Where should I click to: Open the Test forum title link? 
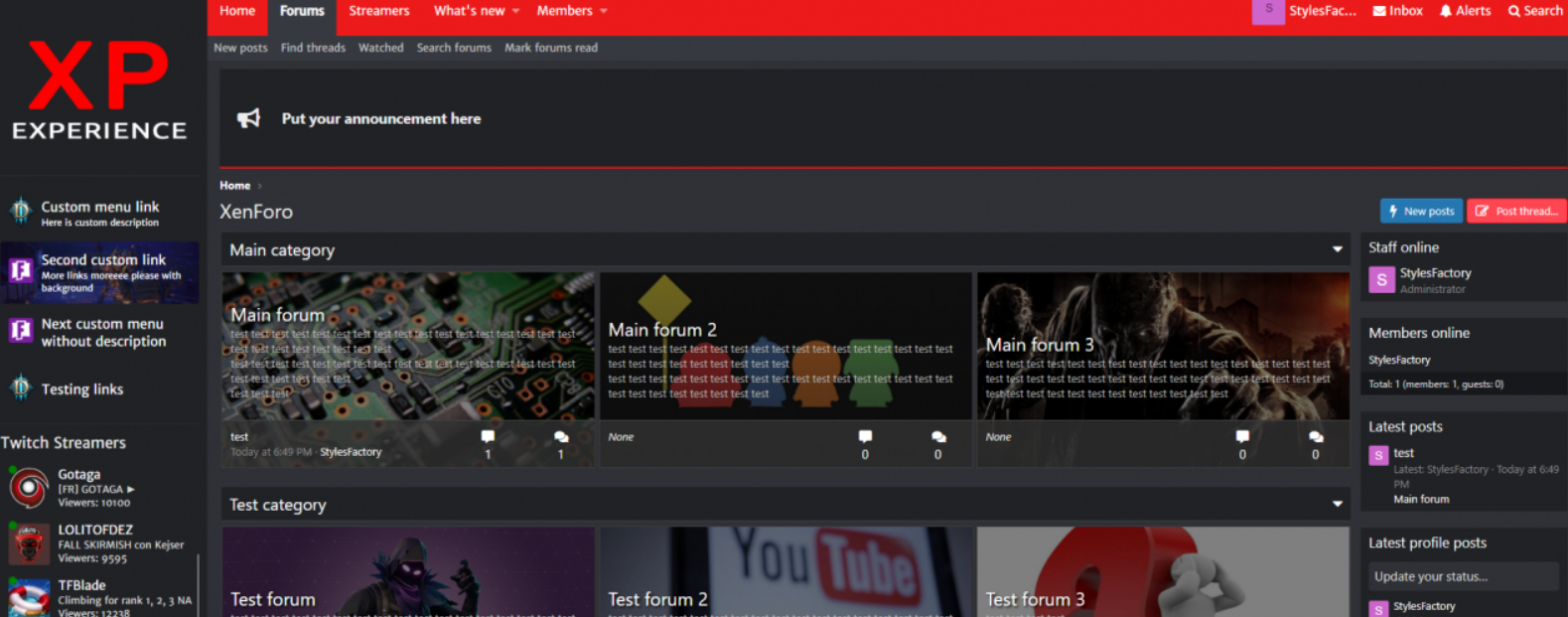pyautogui.click(x=273, y=599)
